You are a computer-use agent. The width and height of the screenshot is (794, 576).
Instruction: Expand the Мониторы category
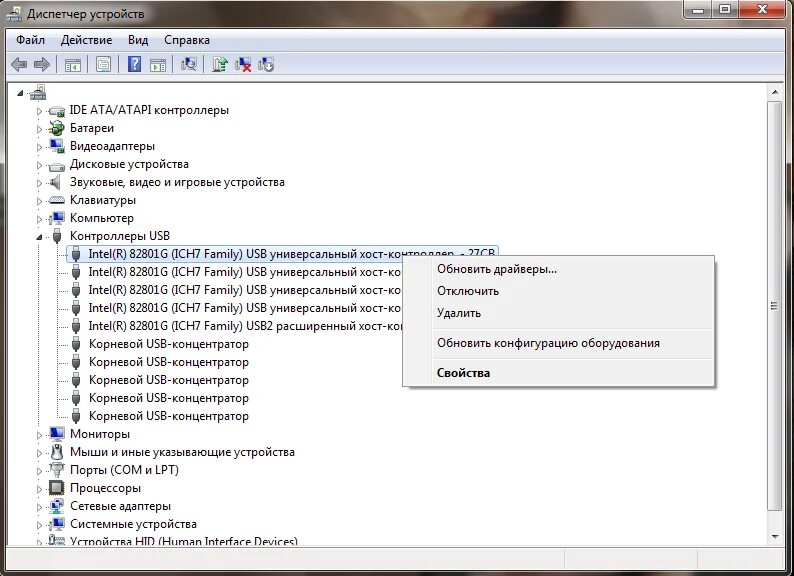(39, 435)
